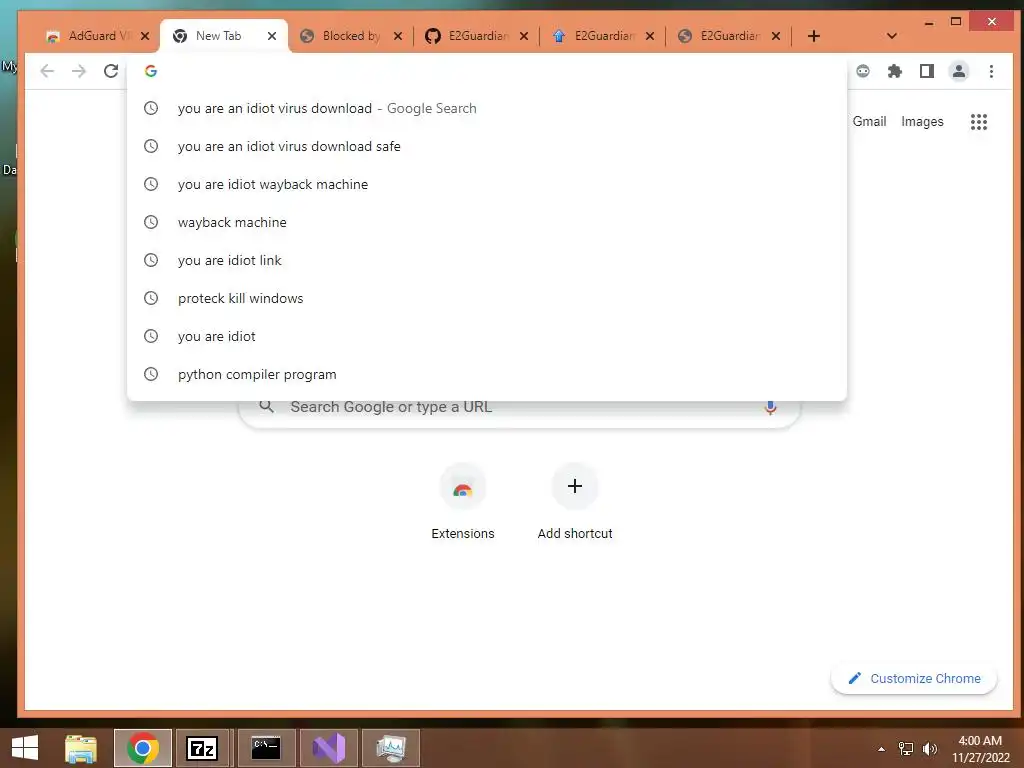
Task: Open File Explorer from the taskbar
Action: [81, 748]
